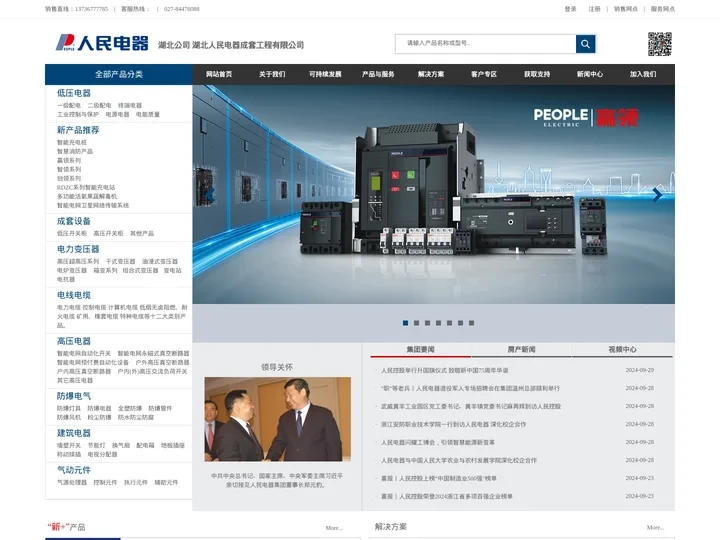Open the 电力变压器 category

78,249
